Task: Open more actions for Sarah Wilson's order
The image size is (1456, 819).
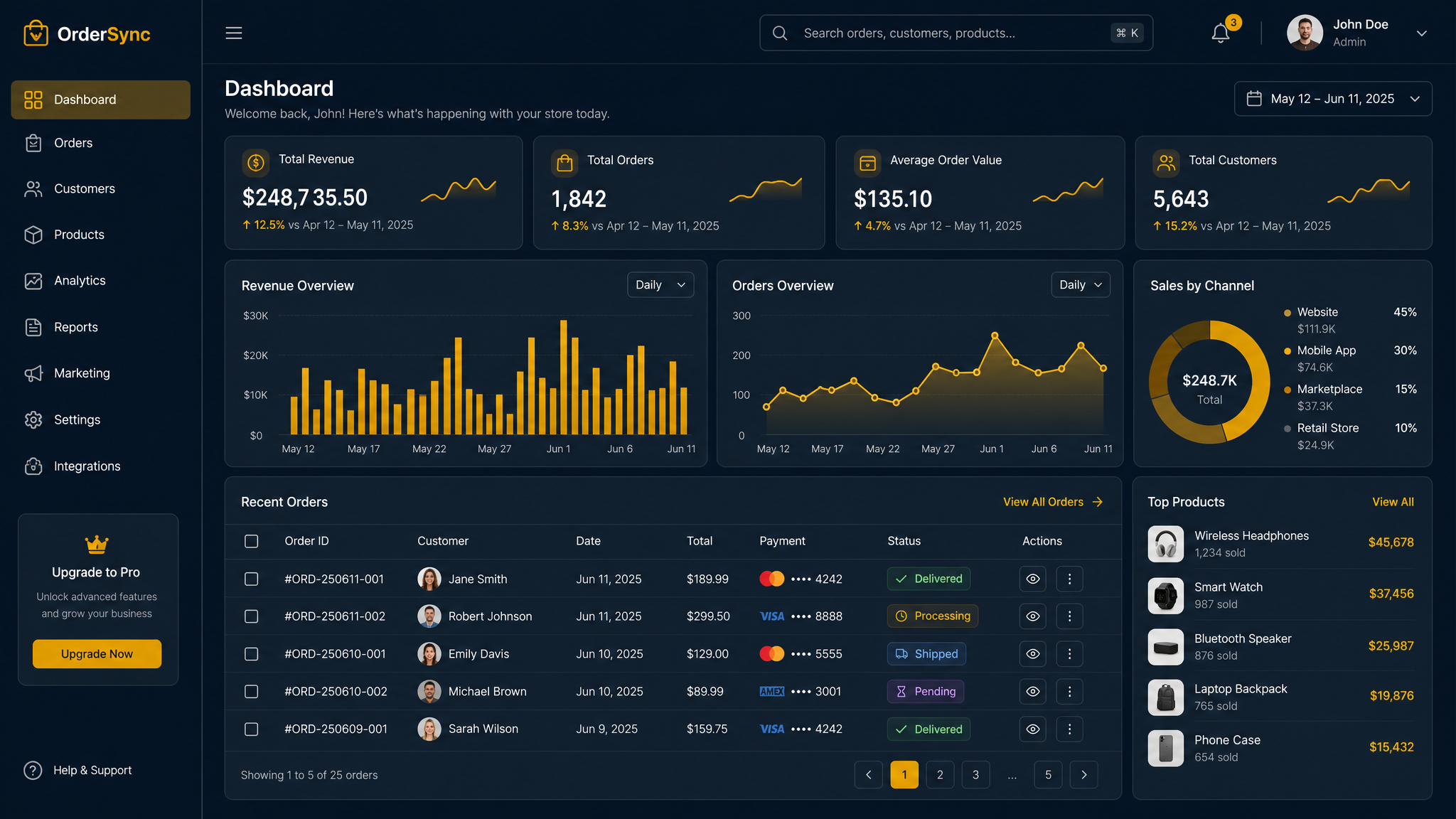Action: tap(1069, 729)
